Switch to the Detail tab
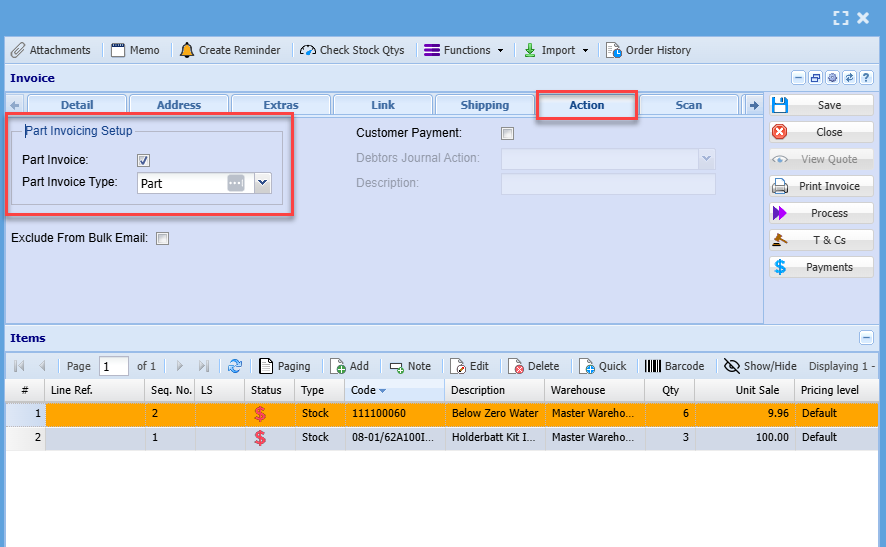Image resolution: width=886 pixels, height=547 pixels. (x=77, y=105)
